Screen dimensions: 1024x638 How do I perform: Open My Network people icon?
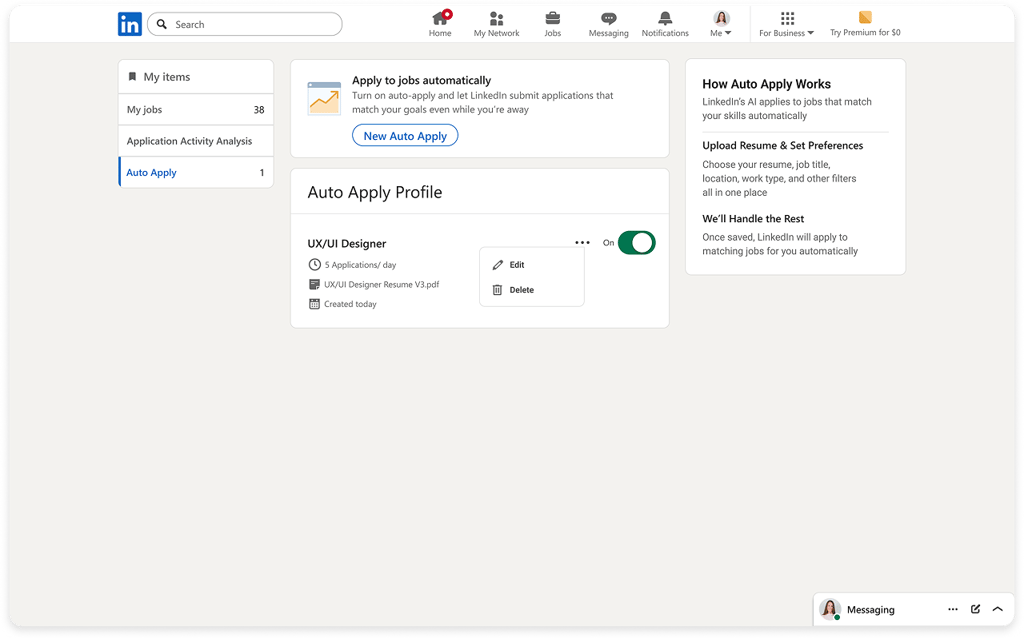click(496, 18)
